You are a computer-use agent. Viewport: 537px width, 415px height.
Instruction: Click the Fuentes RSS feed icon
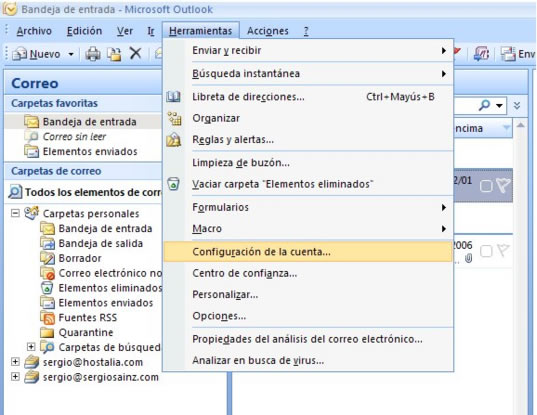pyautogui.click(x=47, y=317)
